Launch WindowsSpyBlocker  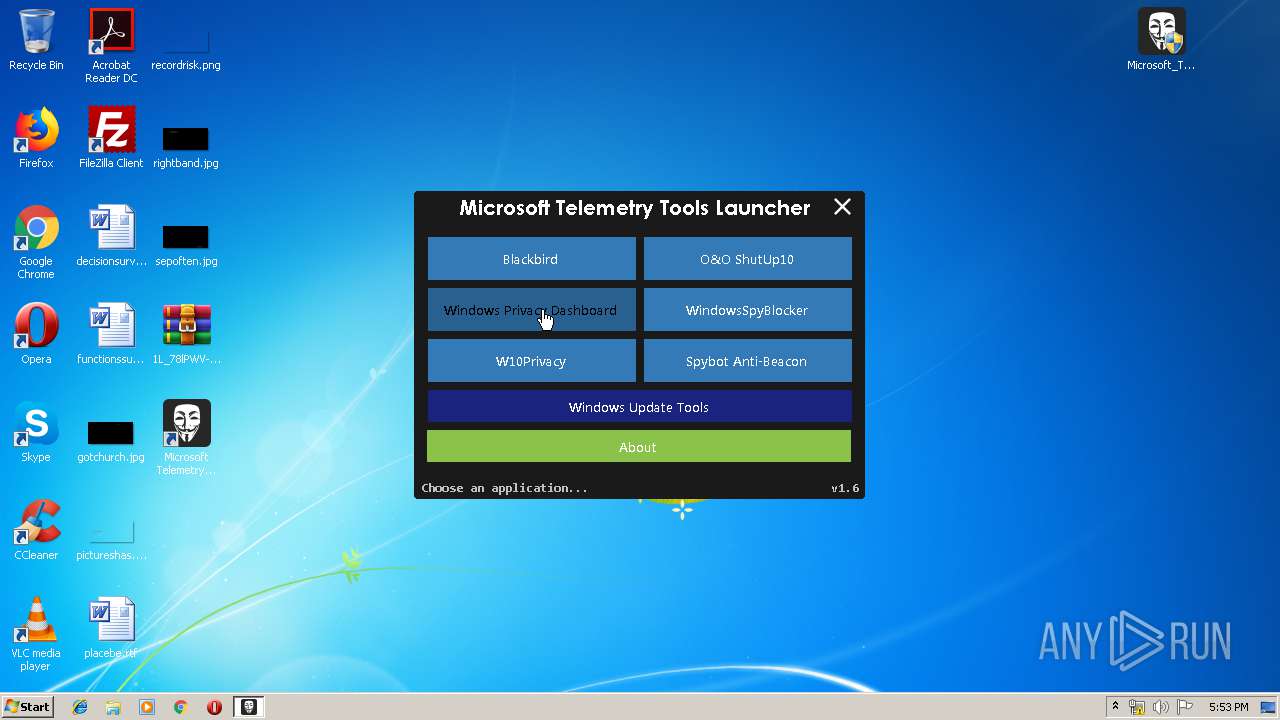[747, 310]
